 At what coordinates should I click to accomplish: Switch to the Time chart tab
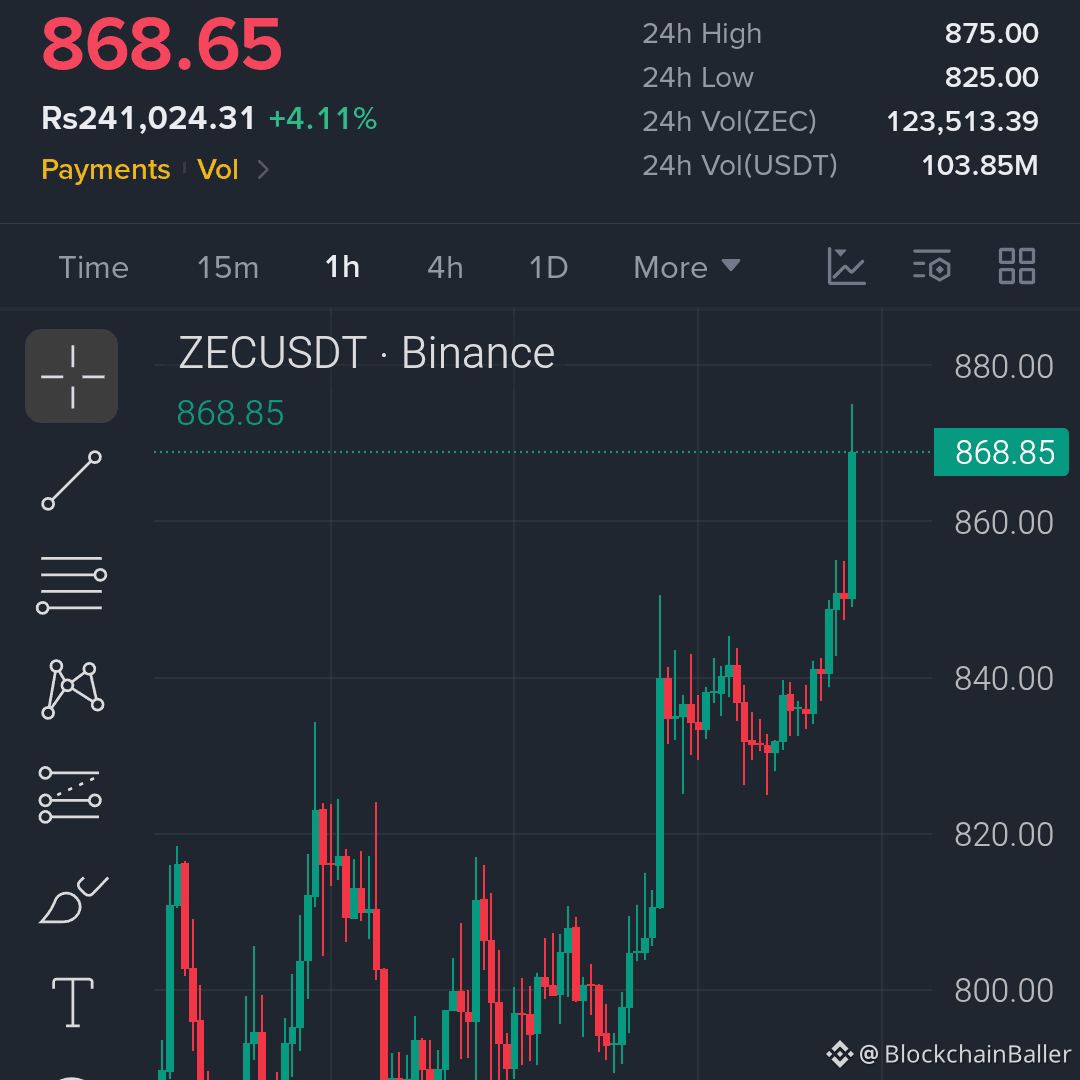click(94, 267)
